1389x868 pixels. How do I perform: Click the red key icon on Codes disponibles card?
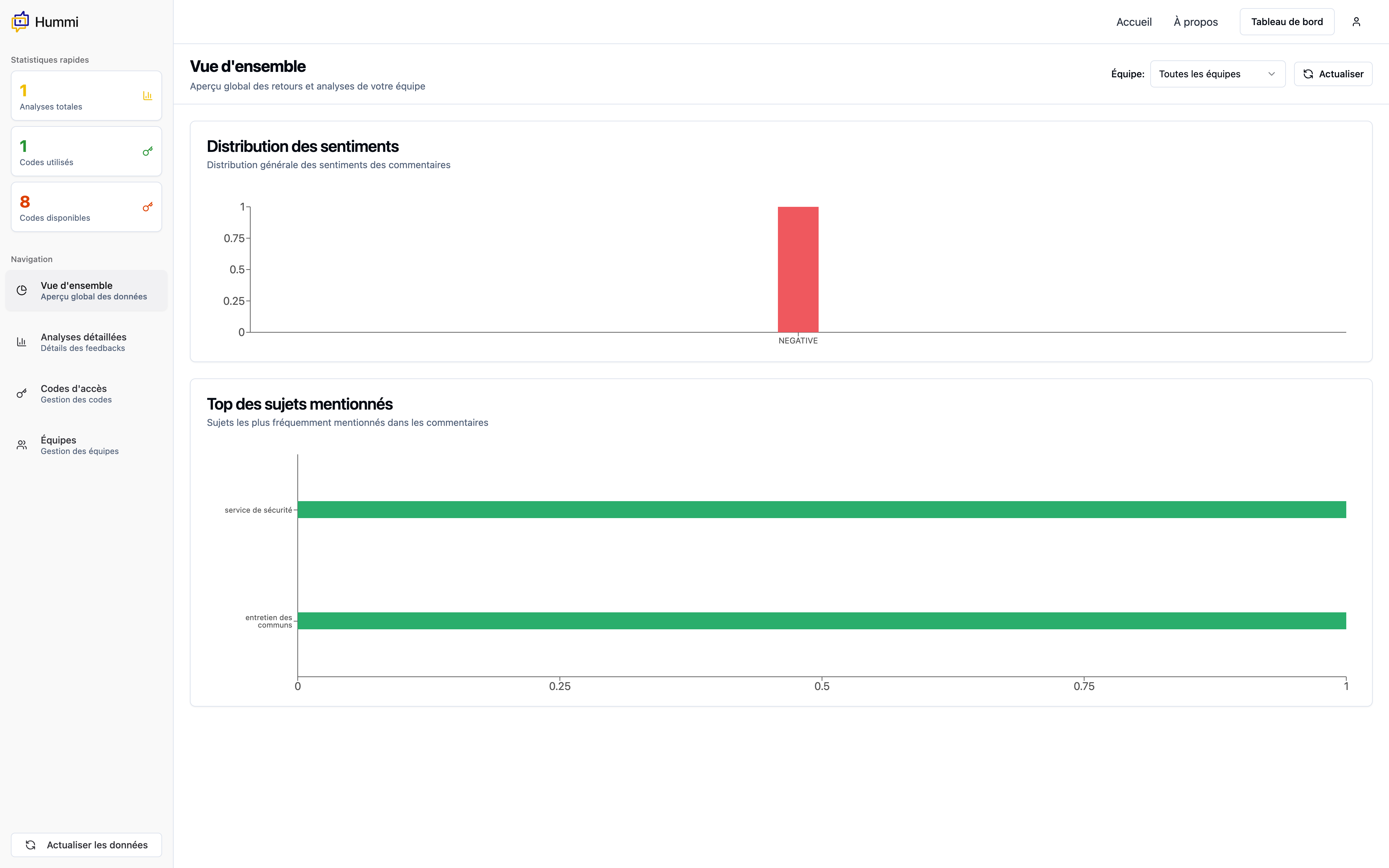(148, 207)
